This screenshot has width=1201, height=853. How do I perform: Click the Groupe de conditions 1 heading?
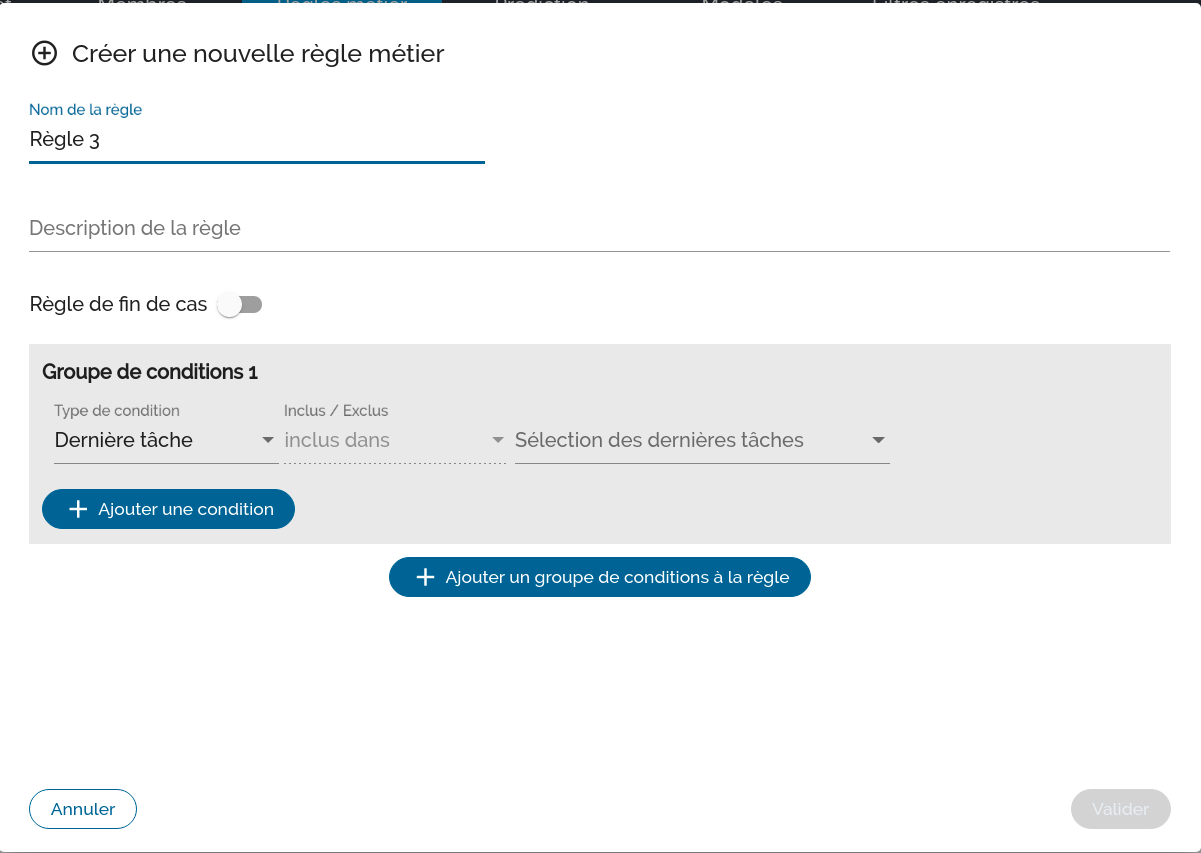(150, 372)
